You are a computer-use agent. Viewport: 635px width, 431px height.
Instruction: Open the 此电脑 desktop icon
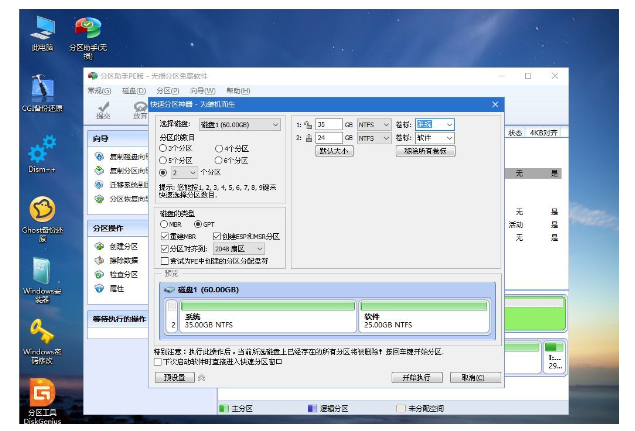43,32
